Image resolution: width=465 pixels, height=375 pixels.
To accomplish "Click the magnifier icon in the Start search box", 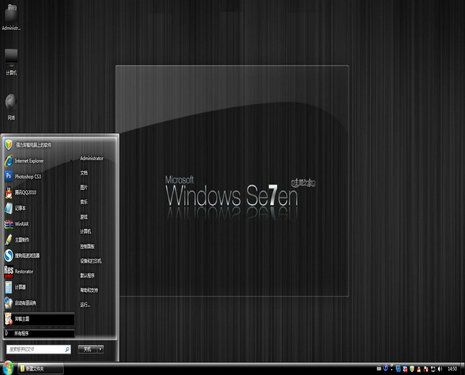I will [x=67, y=349].
